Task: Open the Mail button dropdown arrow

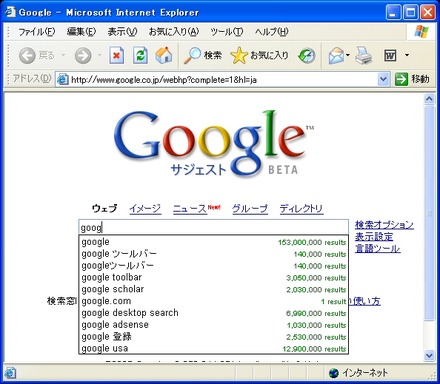Action: (348, 55)
